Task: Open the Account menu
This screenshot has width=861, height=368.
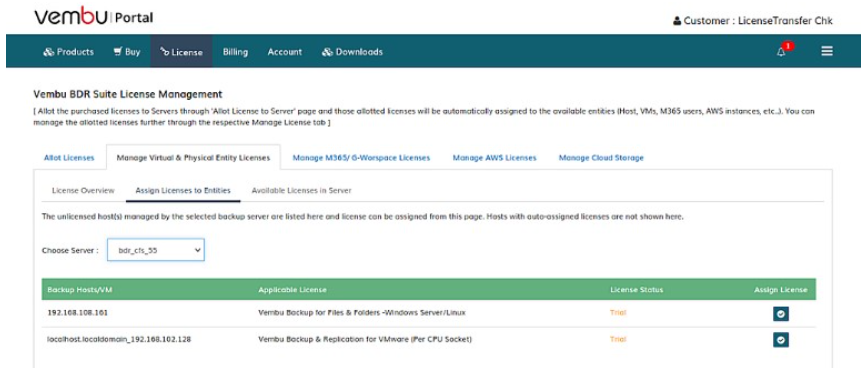Action: tap(284, 52)
